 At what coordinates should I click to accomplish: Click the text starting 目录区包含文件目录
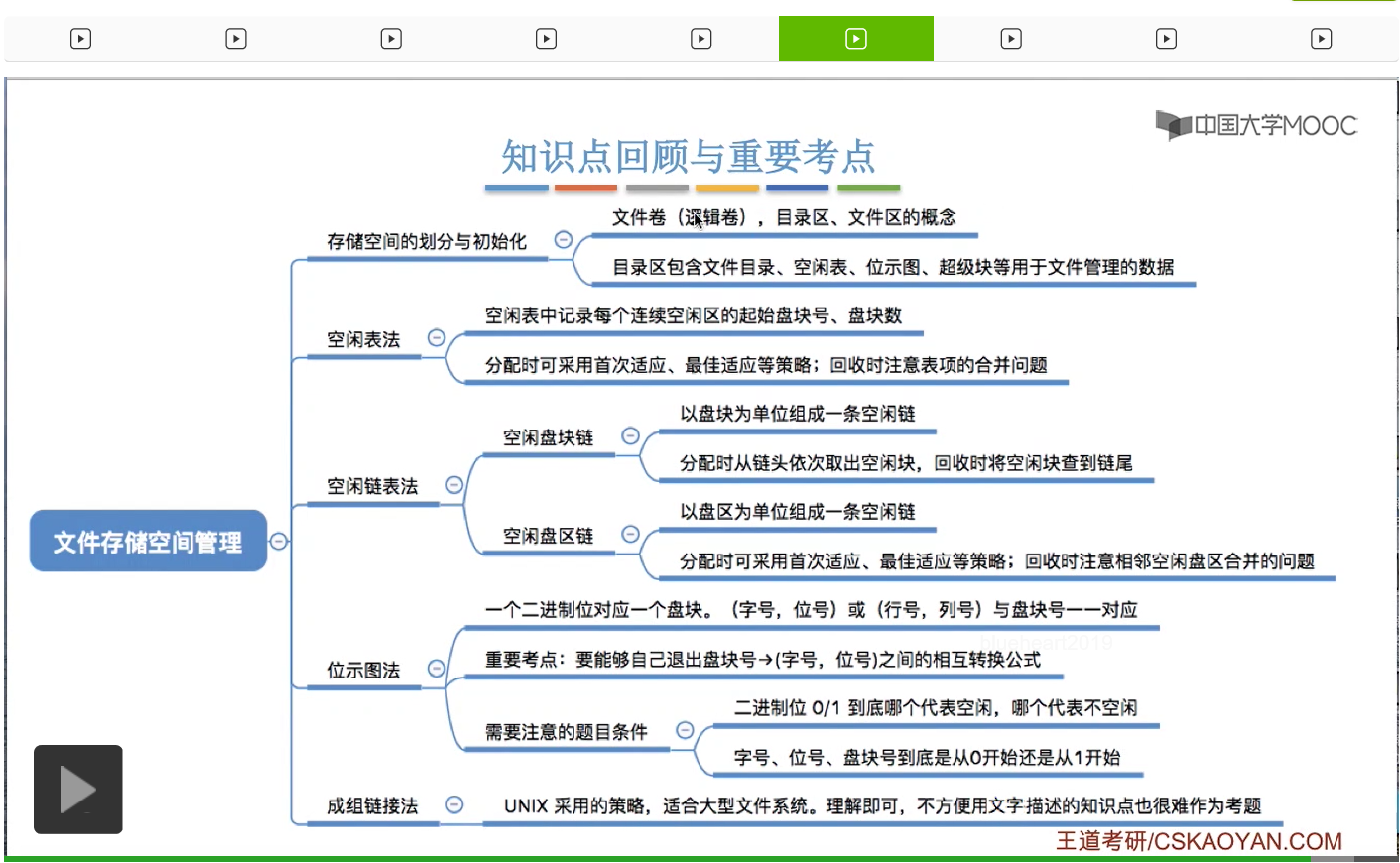893,267
